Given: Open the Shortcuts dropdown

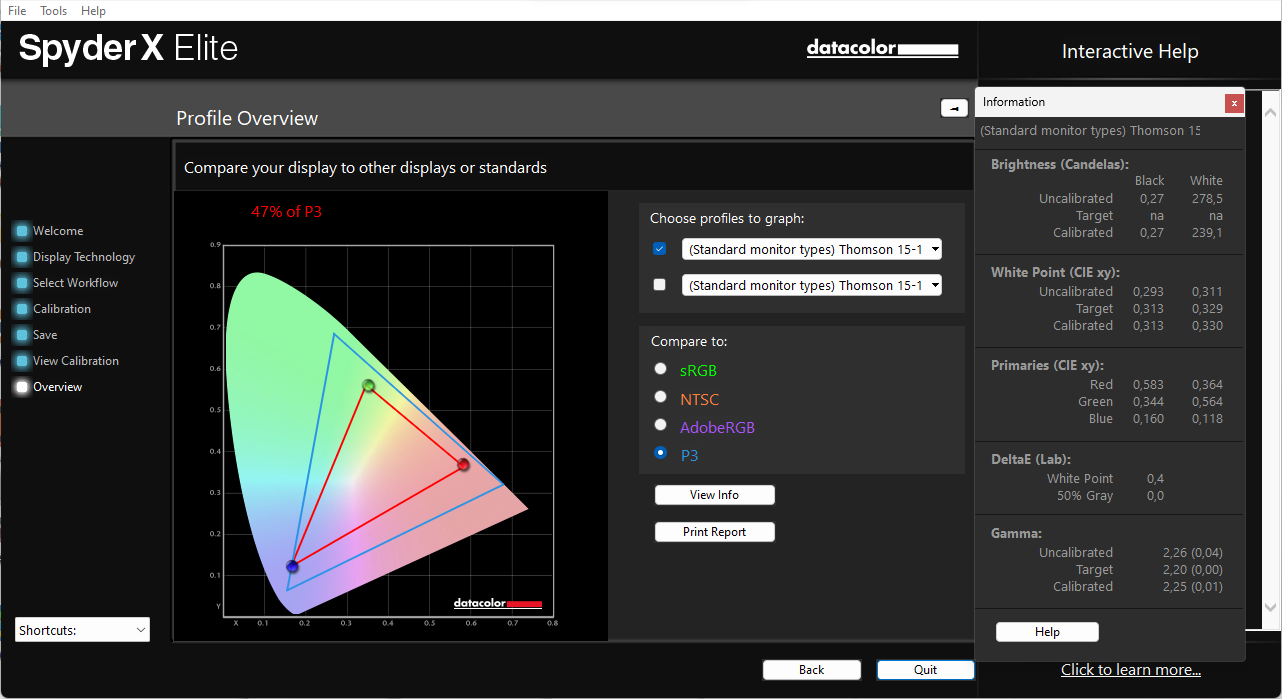Looking at the screenshot, I should [x=83, y=630].
